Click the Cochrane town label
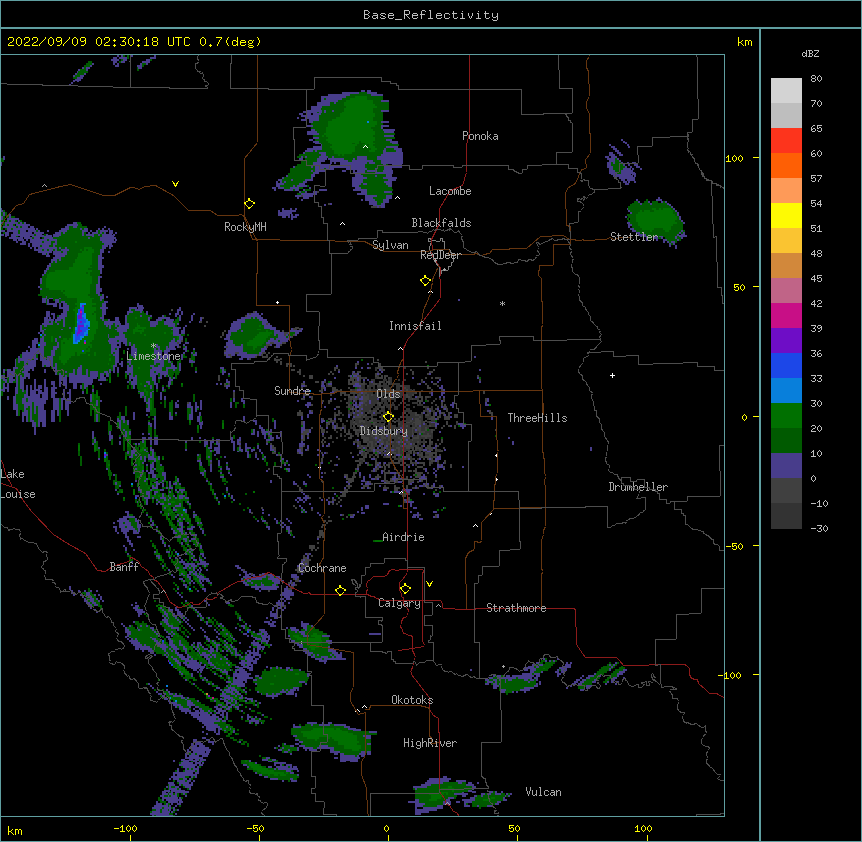The width and height of the screenshot is (862, 842). coord(322,568)
